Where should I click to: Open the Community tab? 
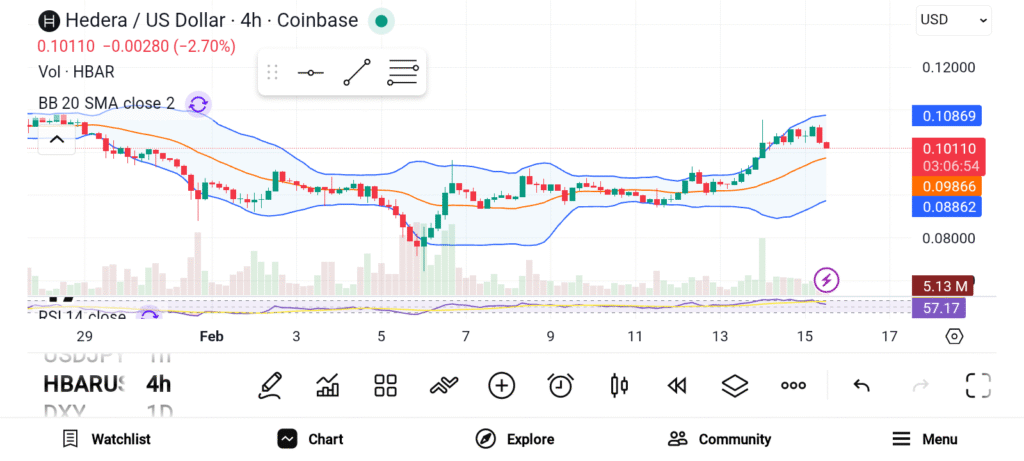coord(719,439)
